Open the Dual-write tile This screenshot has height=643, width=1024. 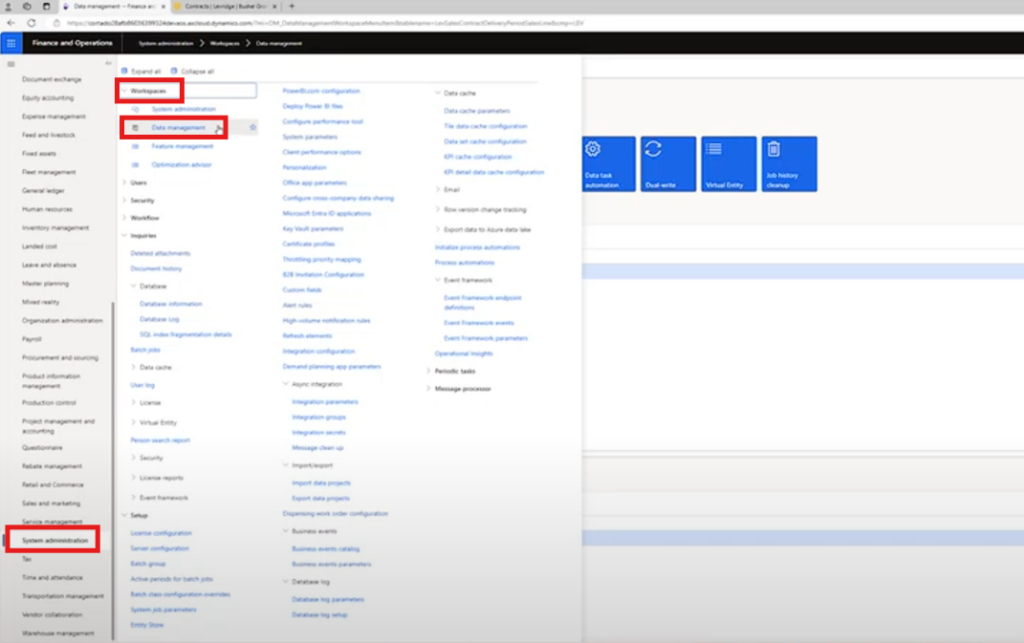coord(667,164)
